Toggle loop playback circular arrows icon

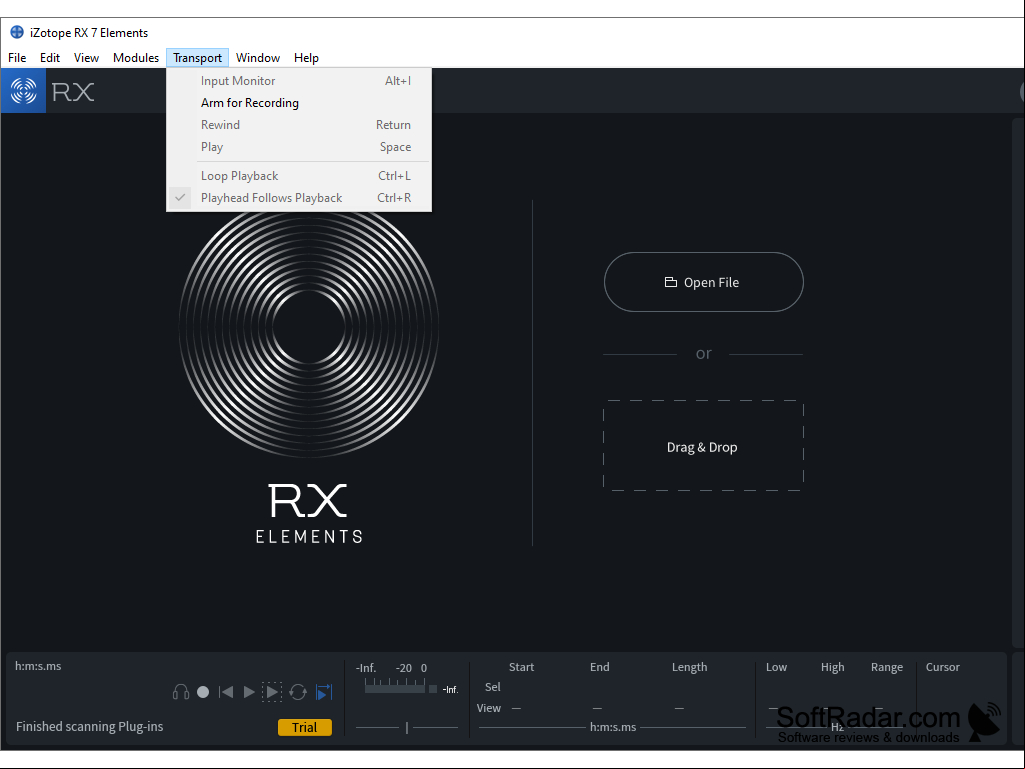[298, 692]
